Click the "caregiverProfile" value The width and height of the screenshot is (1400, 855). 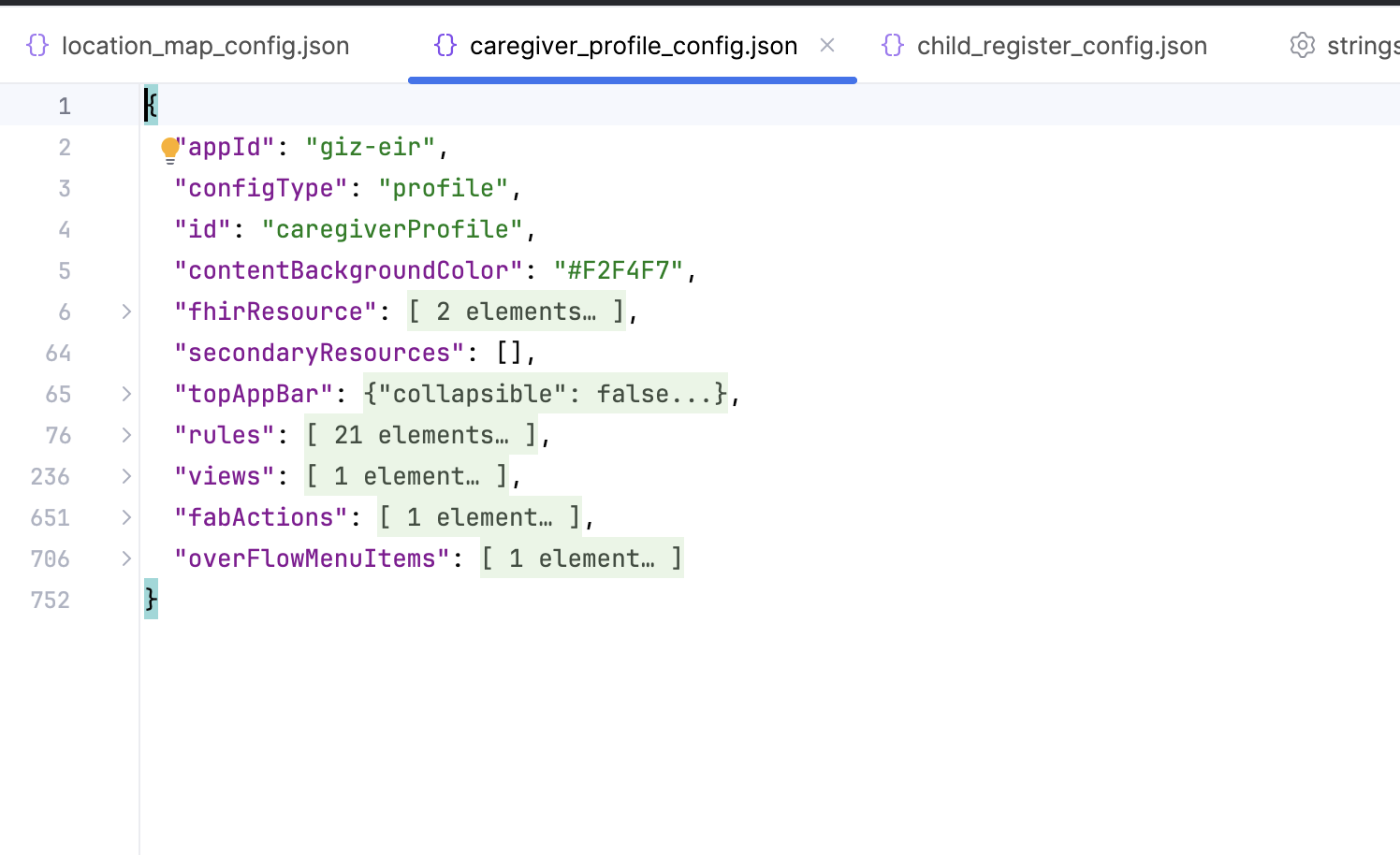click(x=392, y=229)
